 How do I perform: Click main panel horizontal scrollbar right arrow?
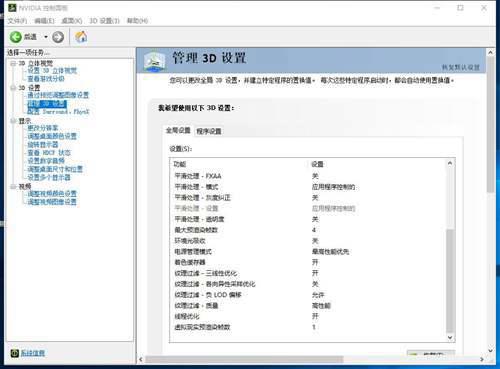point(482,359)
